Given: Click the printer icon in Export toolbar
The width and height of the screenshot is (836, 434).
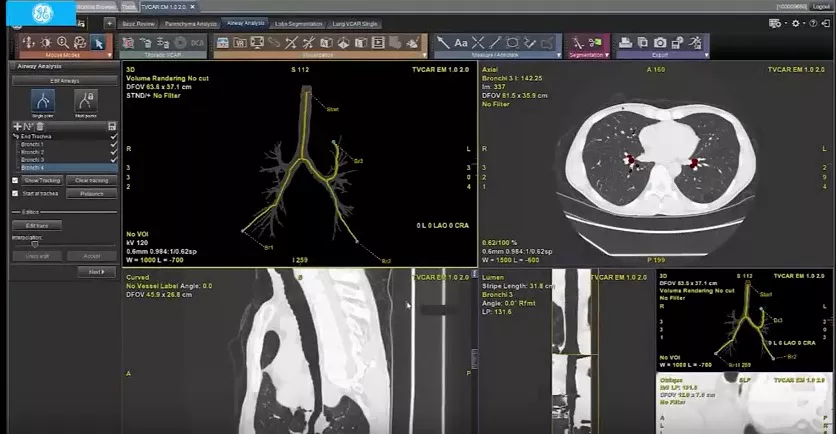Looking at the screenshot, I should coord(625,43).
